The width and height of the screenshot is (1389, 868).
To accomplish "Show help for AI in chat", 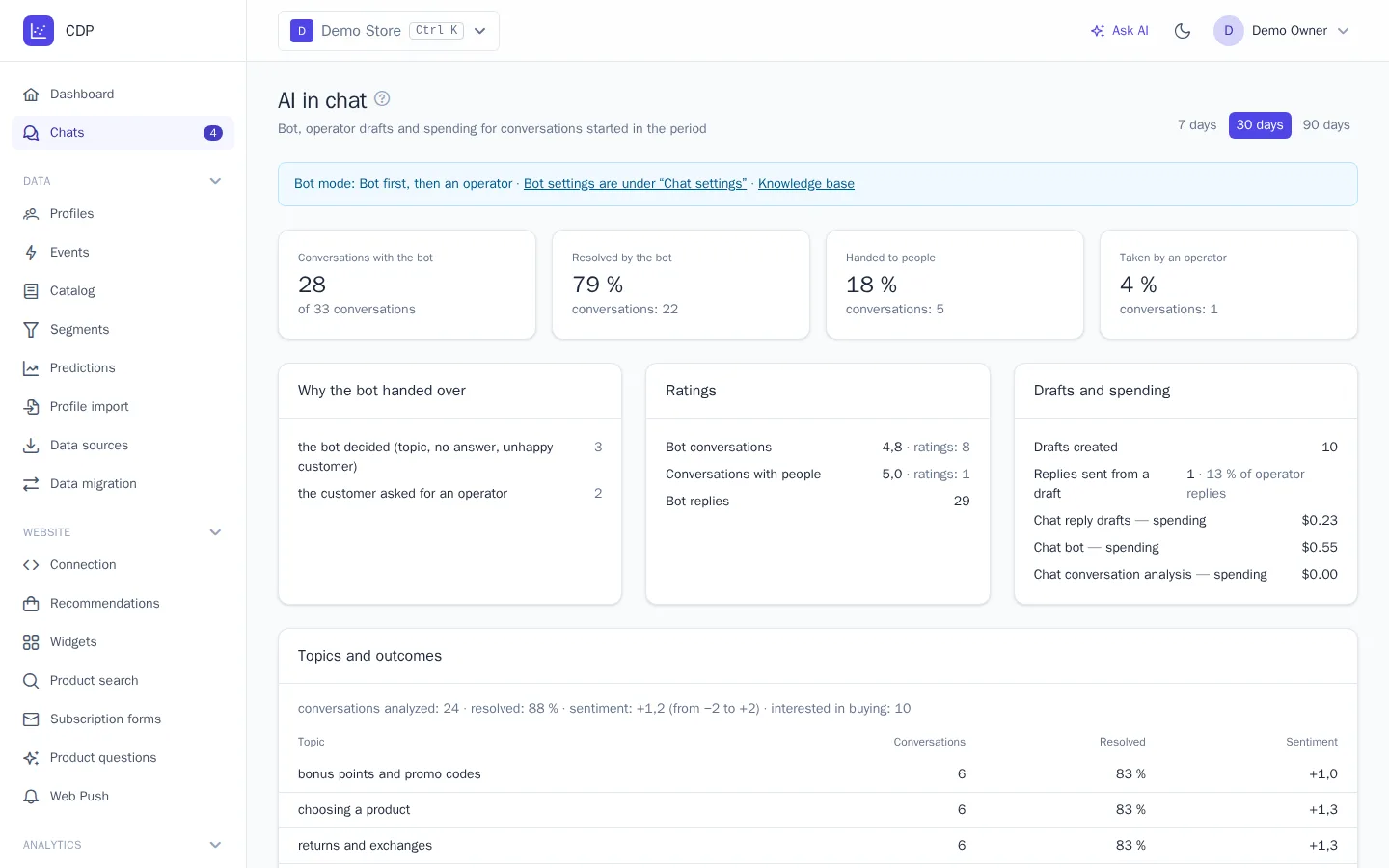I will tap(382, 98).
